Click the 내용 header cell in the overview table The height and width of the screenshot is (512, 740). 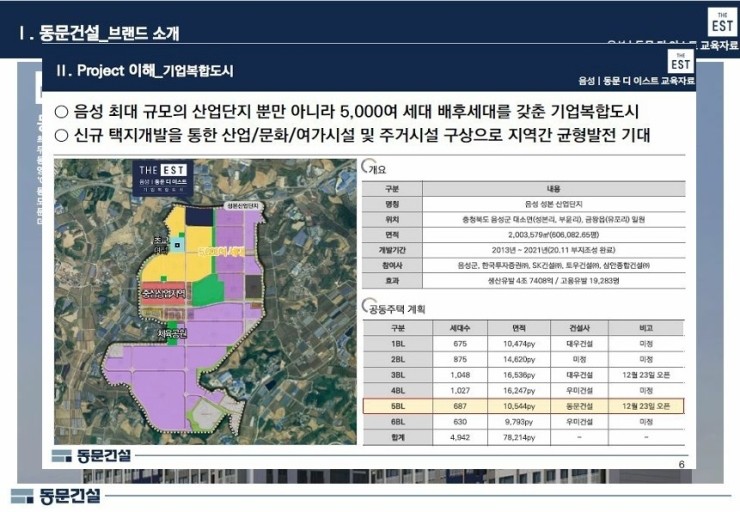pos(554,189)
